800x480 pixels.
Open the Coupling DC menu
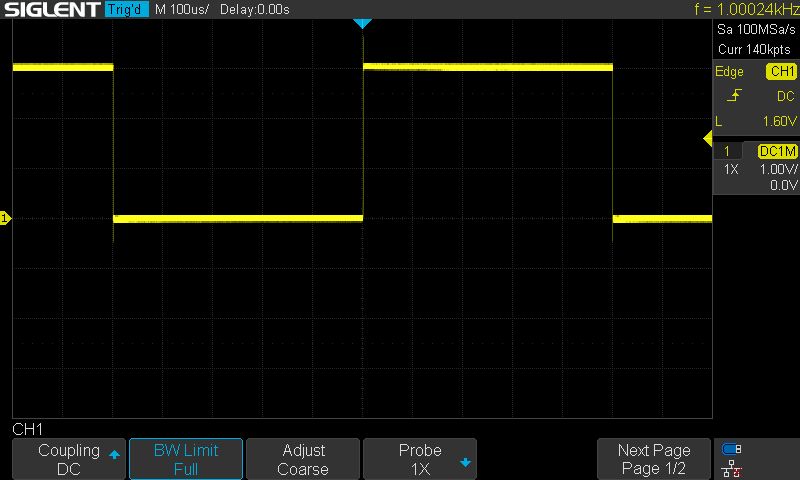coord(69,459)
